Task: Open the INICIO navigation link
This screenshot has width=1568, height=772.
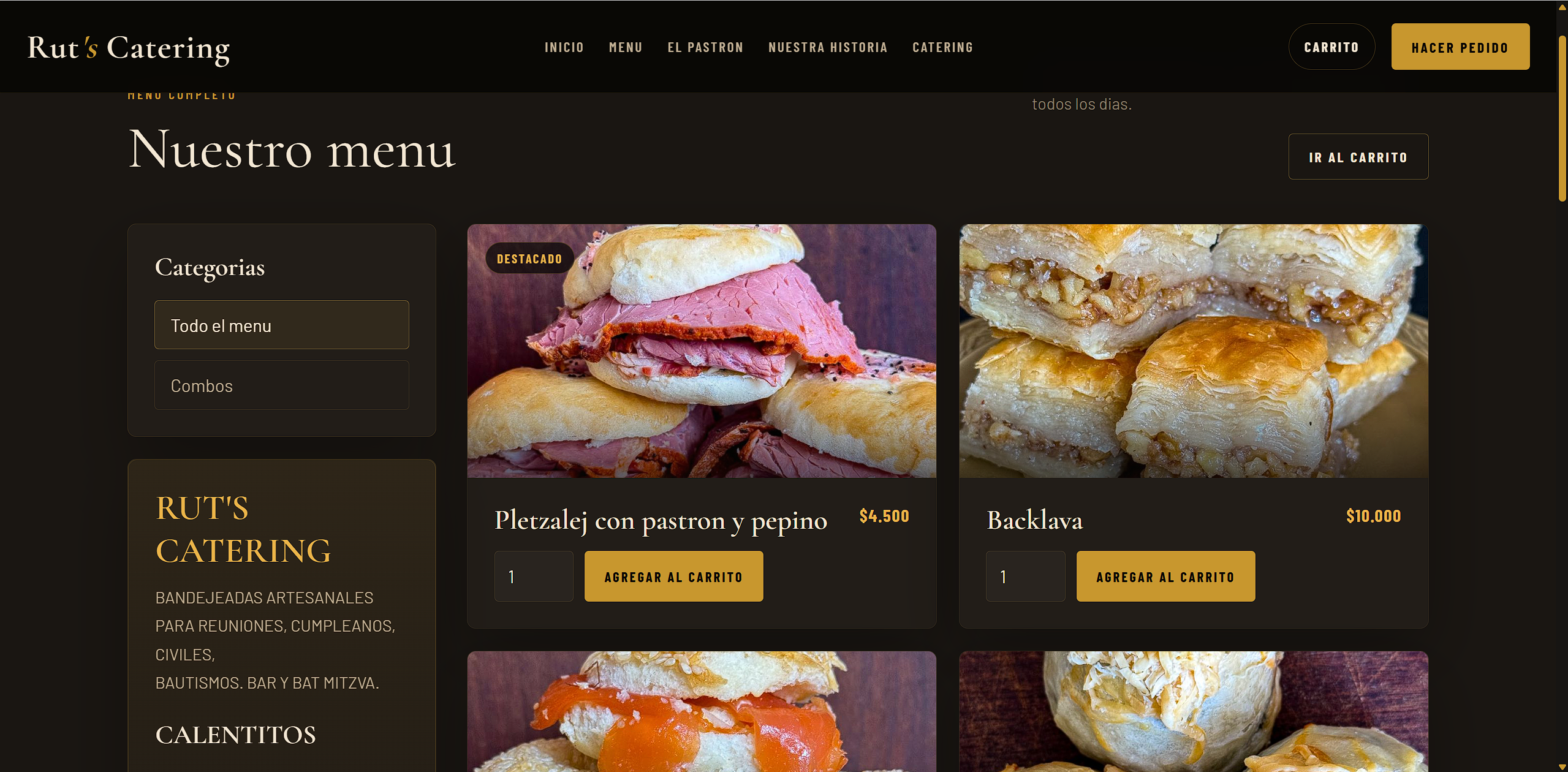Action: (564, 47)
